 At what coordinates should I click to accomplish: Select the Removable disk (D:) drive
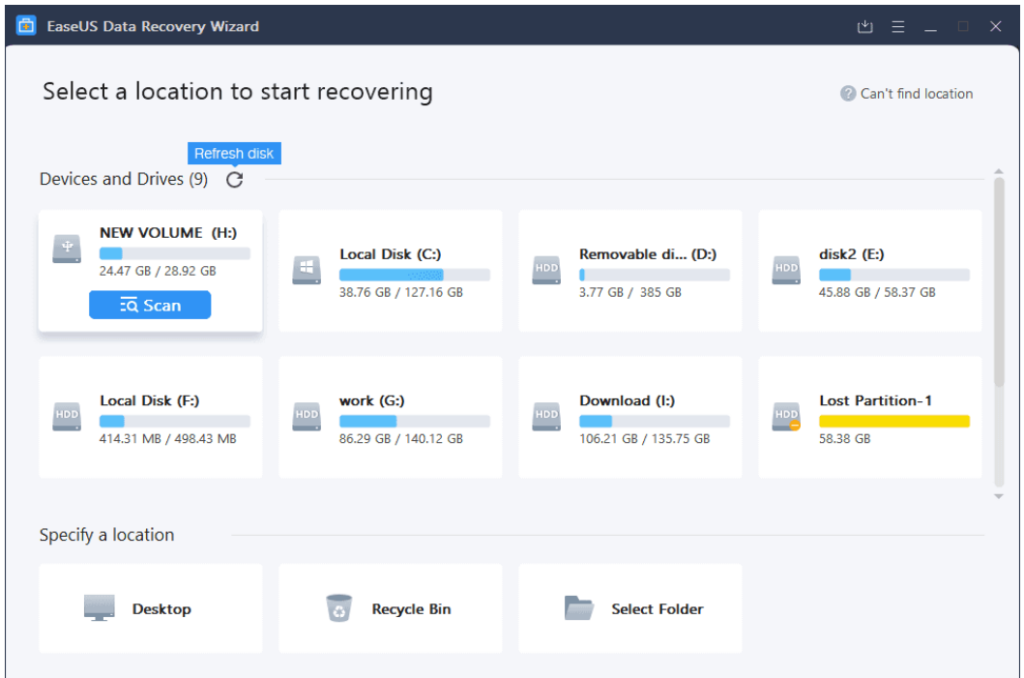630,270
